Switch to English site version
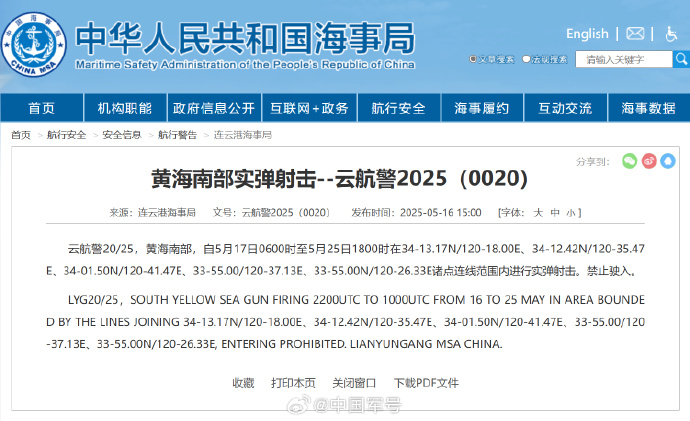690x421 pixels. (587, 34)
